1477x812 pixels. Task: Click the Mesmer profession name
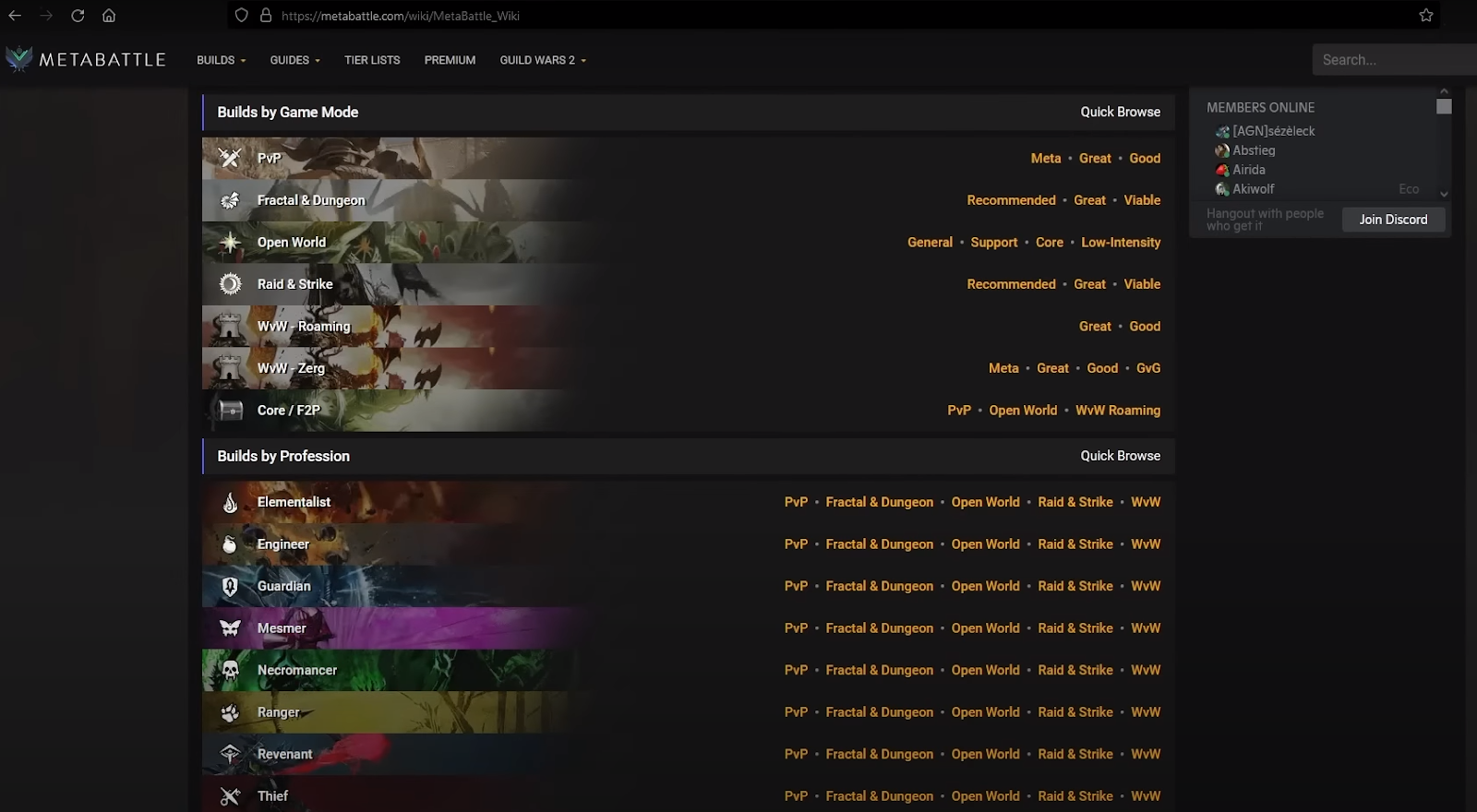[282, 628]
